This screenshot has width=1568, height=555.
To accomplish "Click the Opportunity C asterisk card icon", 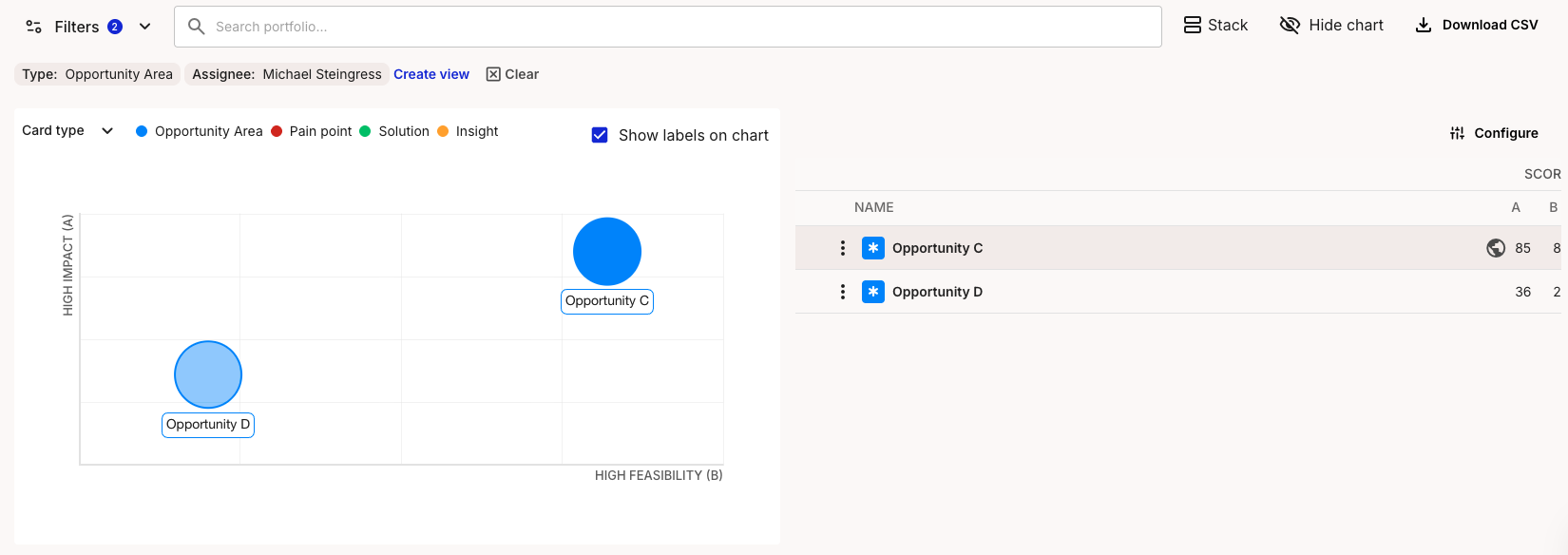I will 873,248.
